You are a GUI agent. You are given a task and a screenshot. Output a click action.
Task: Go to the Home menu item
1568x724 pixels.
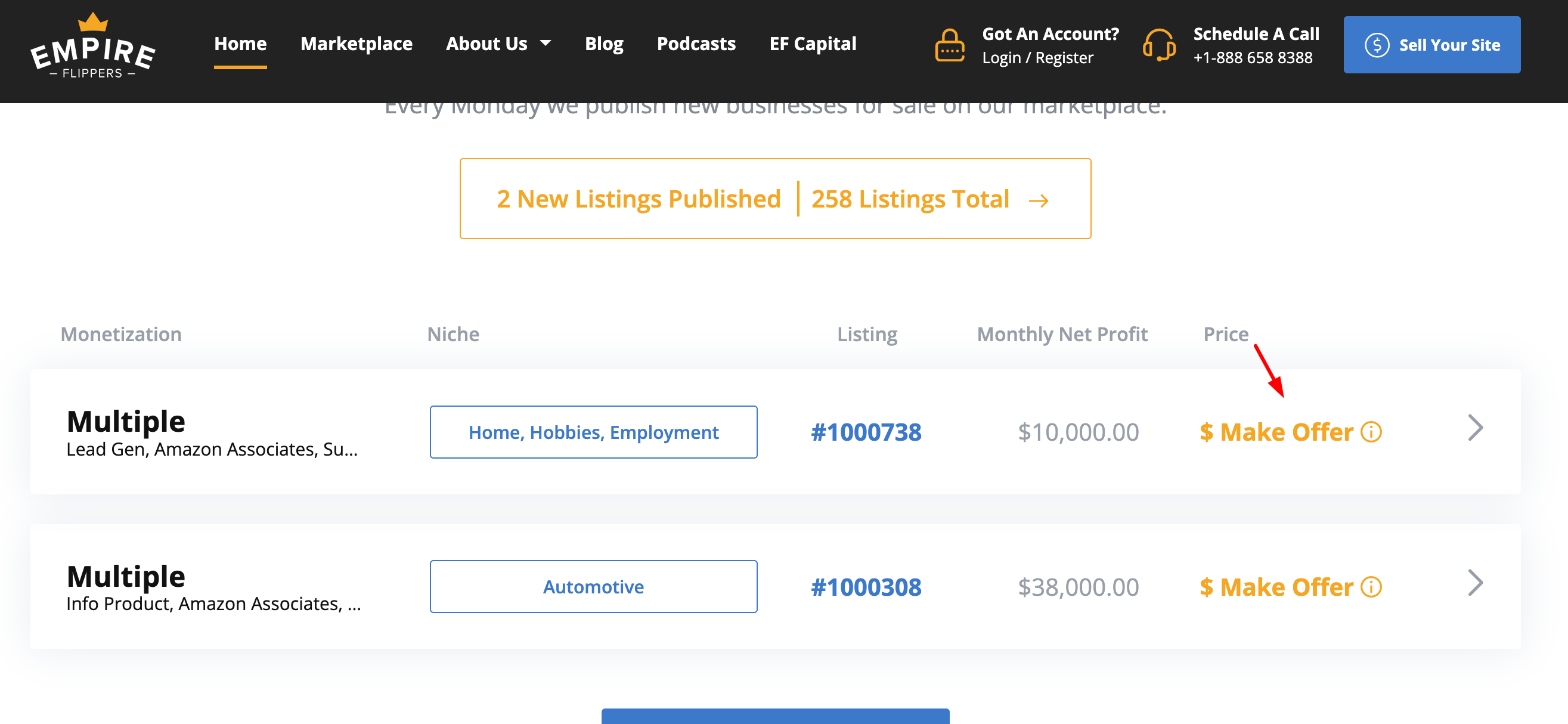[x=240, y=44]
